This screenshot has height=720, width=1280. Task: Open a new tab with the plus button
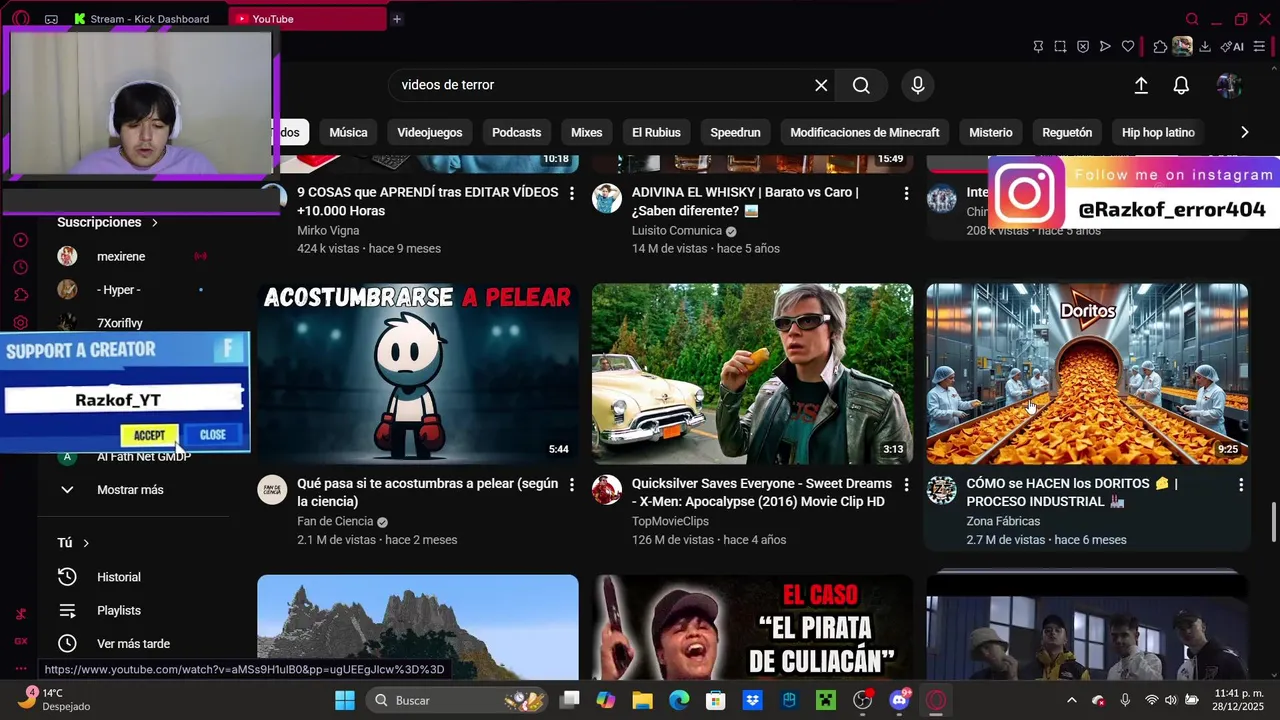(397, 19)
